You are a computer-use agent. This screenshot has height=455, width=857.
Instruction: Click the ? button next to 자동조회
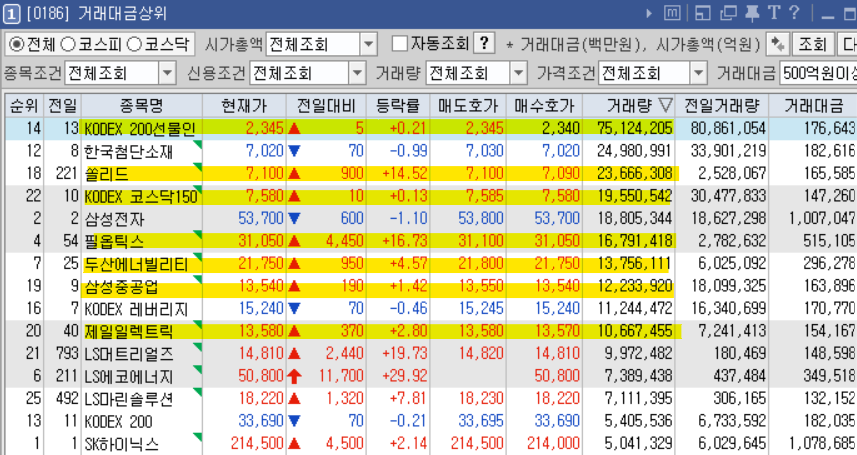coord(484,43)
